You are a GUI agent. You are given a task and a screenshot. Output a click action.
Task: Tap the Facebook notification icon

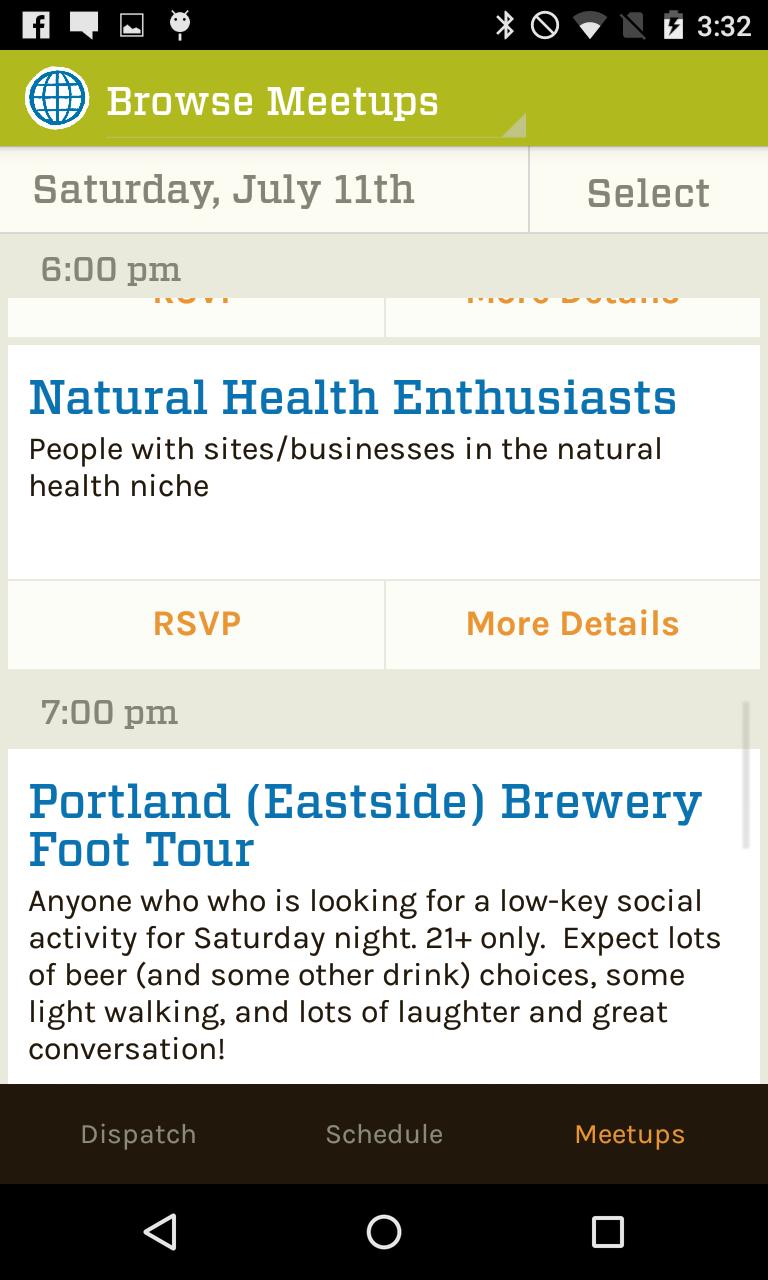click(x=36, y=25)
